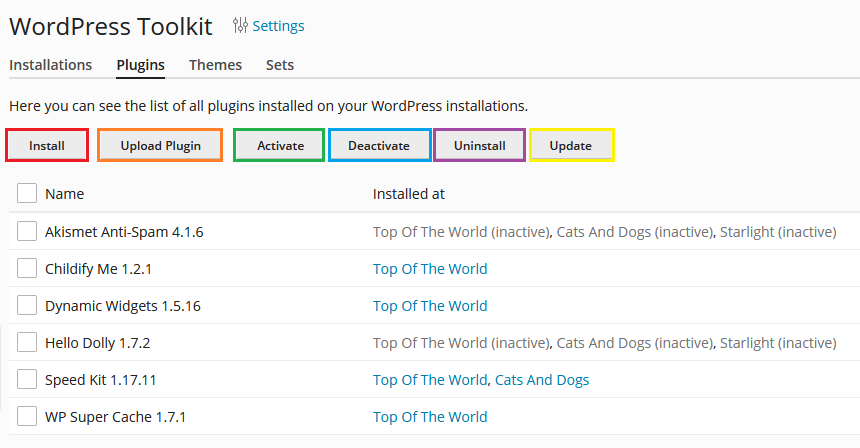Click the Upload Plugin button

(160, 145)
